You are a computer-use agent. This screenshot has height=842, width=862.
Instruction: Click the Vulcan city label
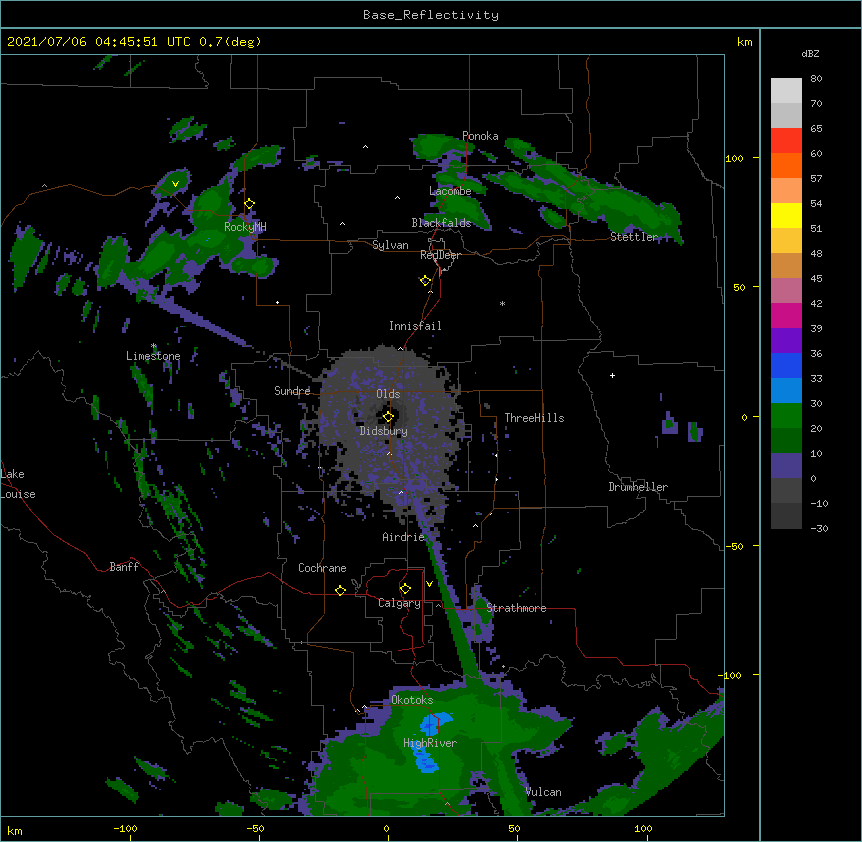(543, 792)
